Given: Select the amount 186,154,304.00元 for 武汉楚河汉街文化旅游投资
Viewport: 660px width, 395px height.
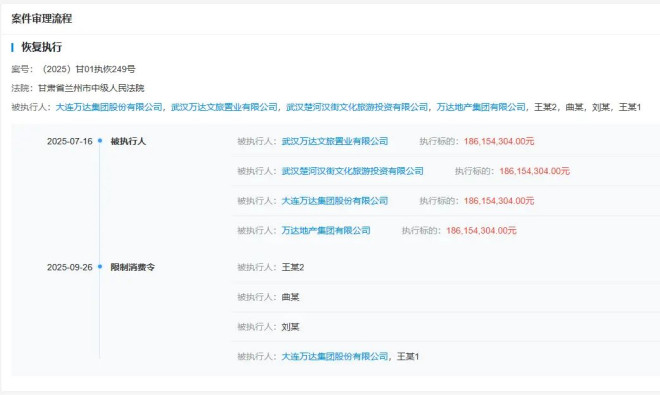Looking at the screenshot, I should click(x=535, y=171).
